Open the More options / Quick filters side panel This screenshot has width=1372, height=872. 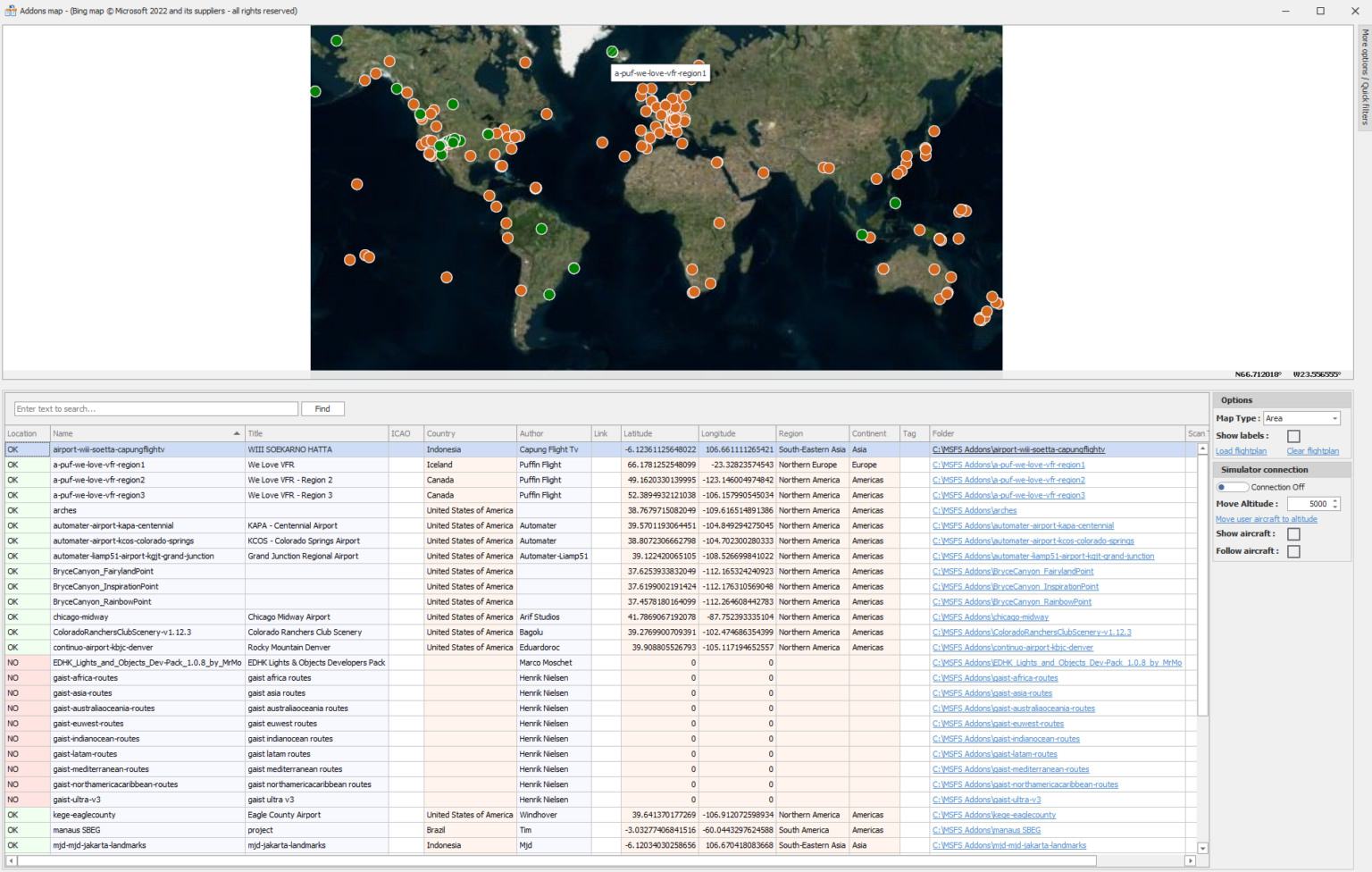(1365, 80)
